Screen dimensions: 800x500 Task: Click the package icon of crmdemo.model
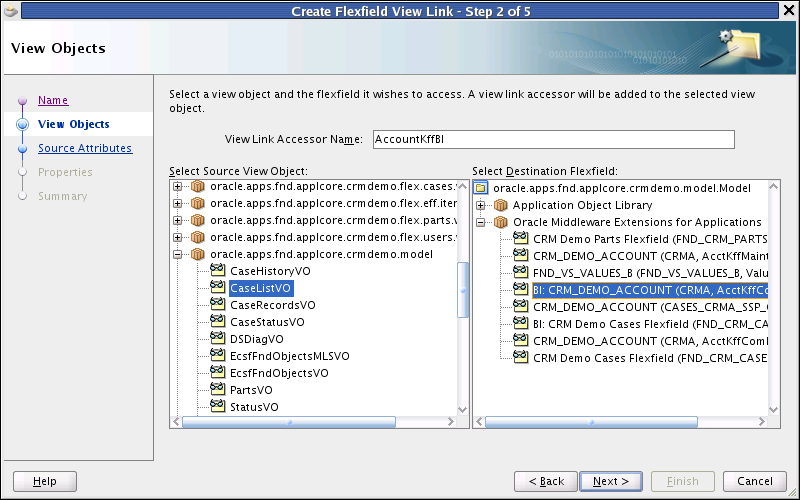pyautogui.click(x=197, y=254)
